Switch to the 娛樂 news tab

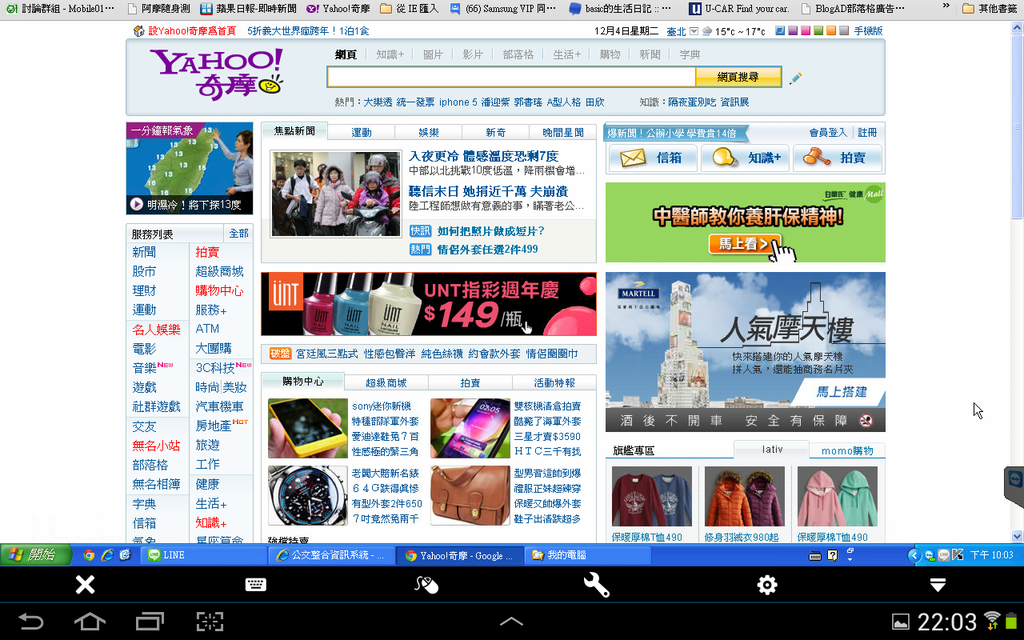point(428,133)
